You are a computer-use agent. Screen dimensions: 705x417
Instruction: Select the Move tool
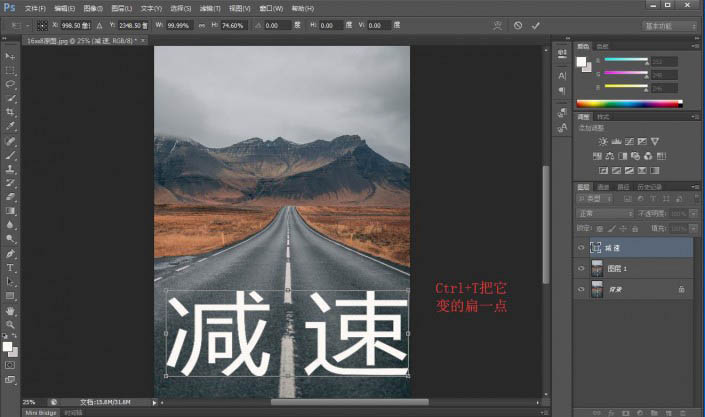tap(10, 56)
